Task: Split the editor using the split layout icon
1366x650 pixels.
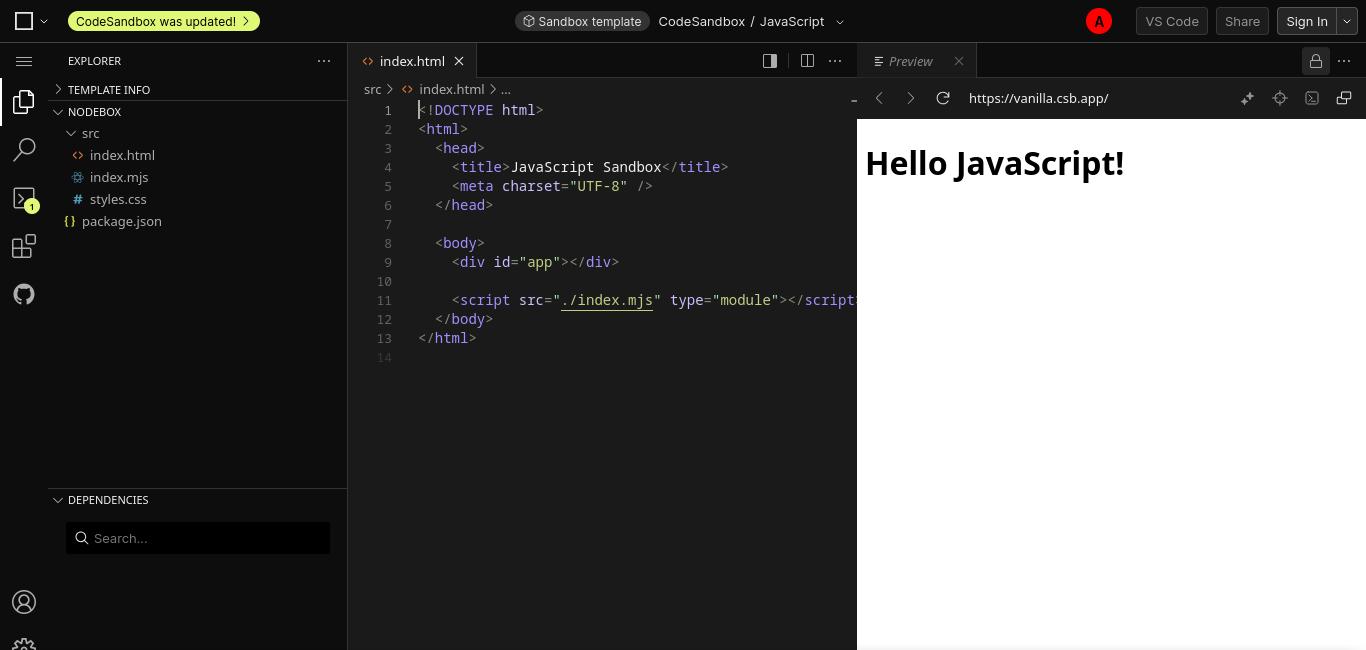Action: (807, 61)
